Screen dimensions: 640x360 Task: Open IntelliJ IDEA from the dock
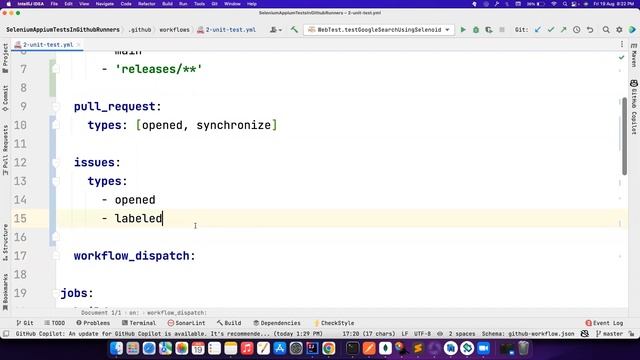point(312,348)
